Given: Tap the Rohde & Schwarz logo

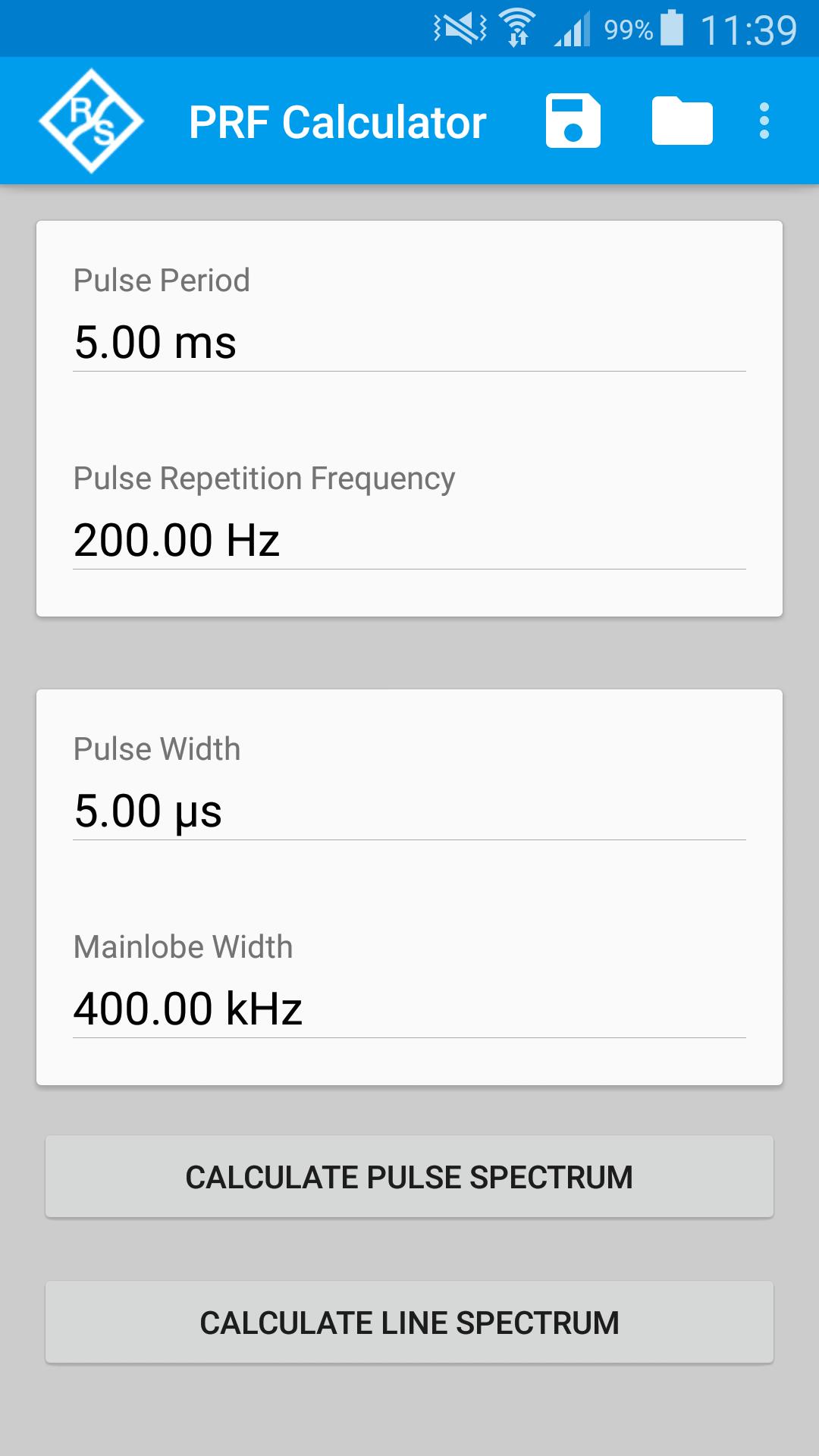Looking at the screenshot, I should (91, 121).
